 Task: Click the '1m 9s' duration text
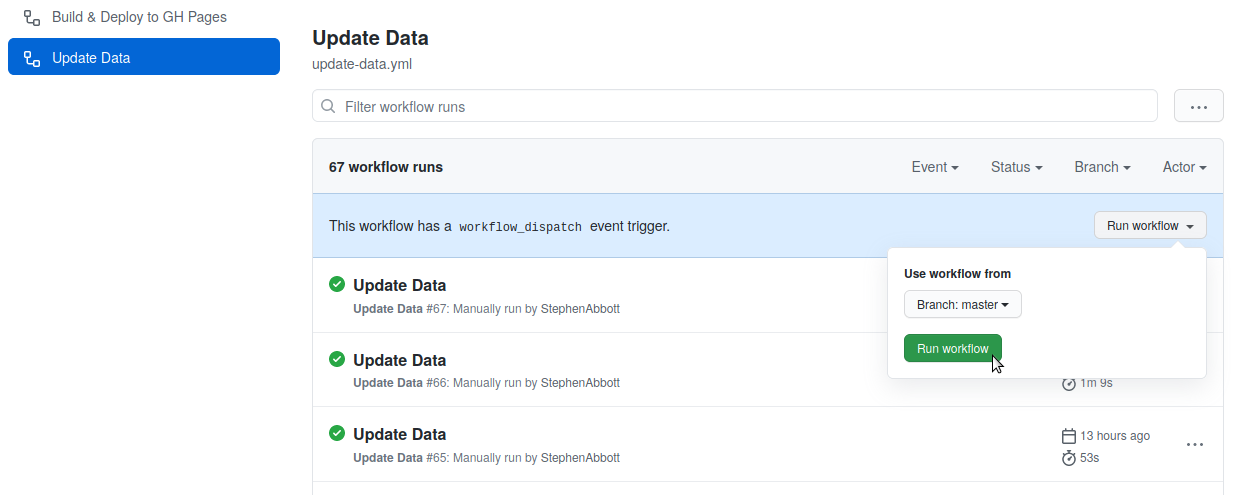[x=1096, y=383]
